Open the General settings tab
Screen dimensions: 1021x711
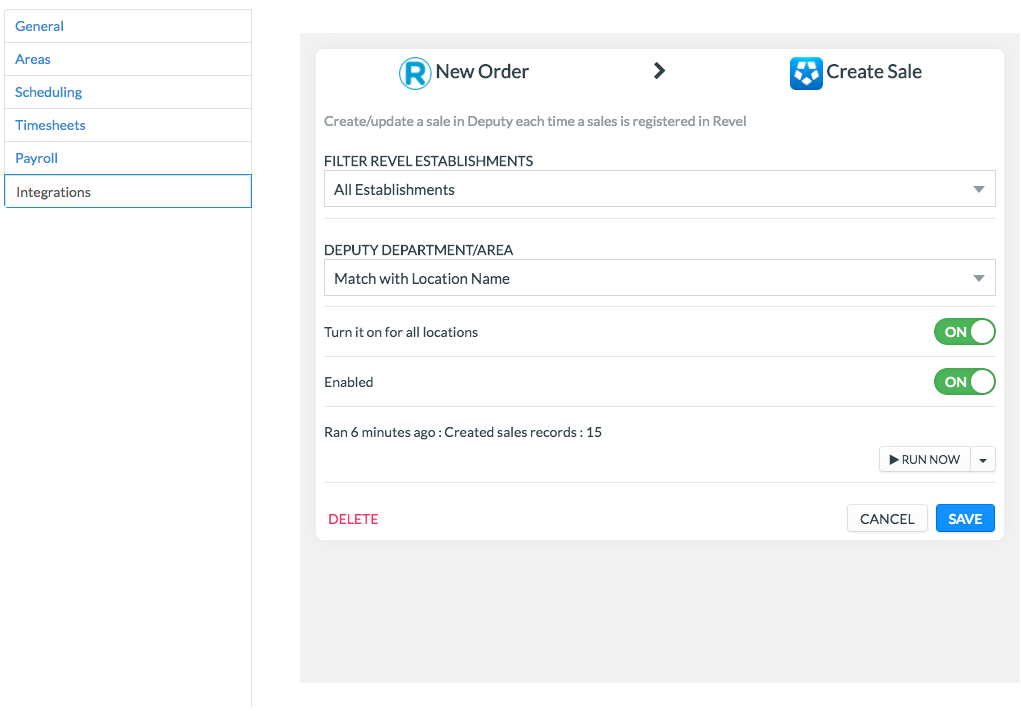point(128,26)
